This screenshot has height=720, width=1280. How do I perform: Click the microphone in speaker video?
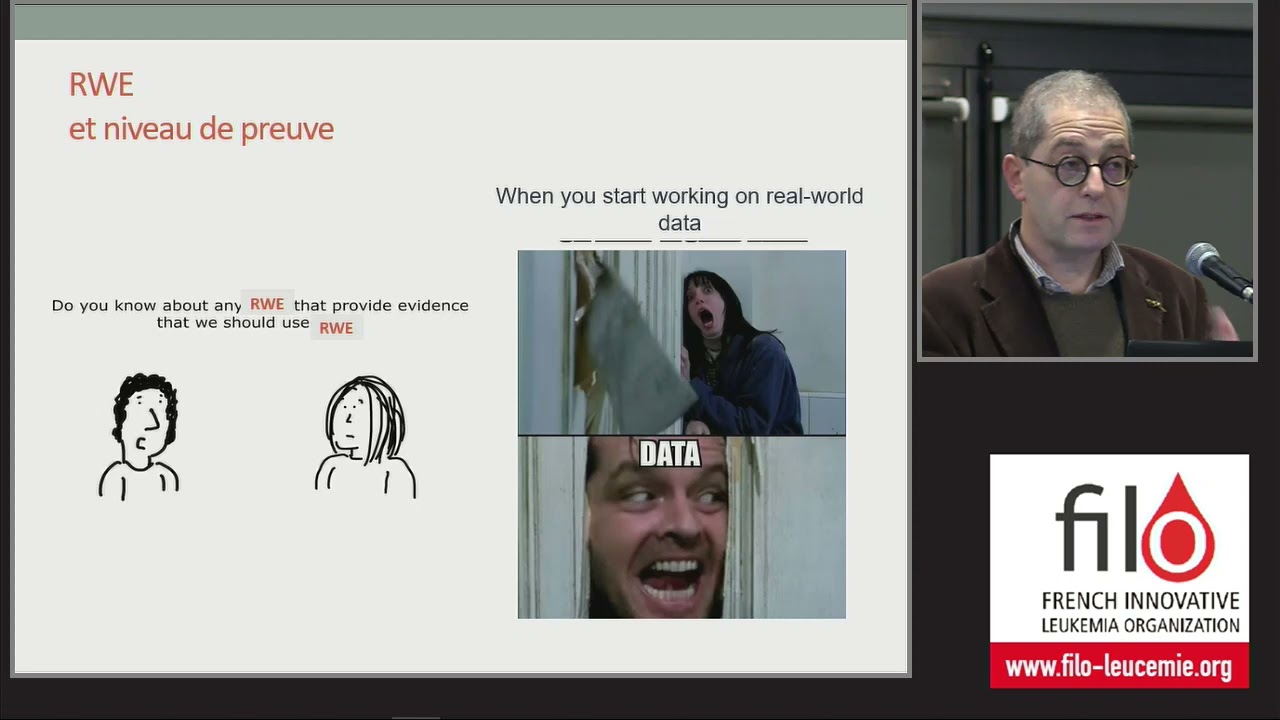pyautogui.click(x=1217, y=270)
